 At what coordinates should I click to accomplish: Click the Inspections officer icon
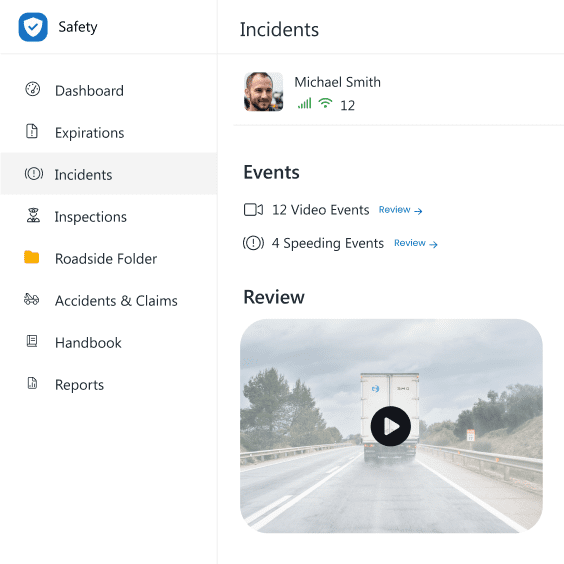(x=33, y=215)
